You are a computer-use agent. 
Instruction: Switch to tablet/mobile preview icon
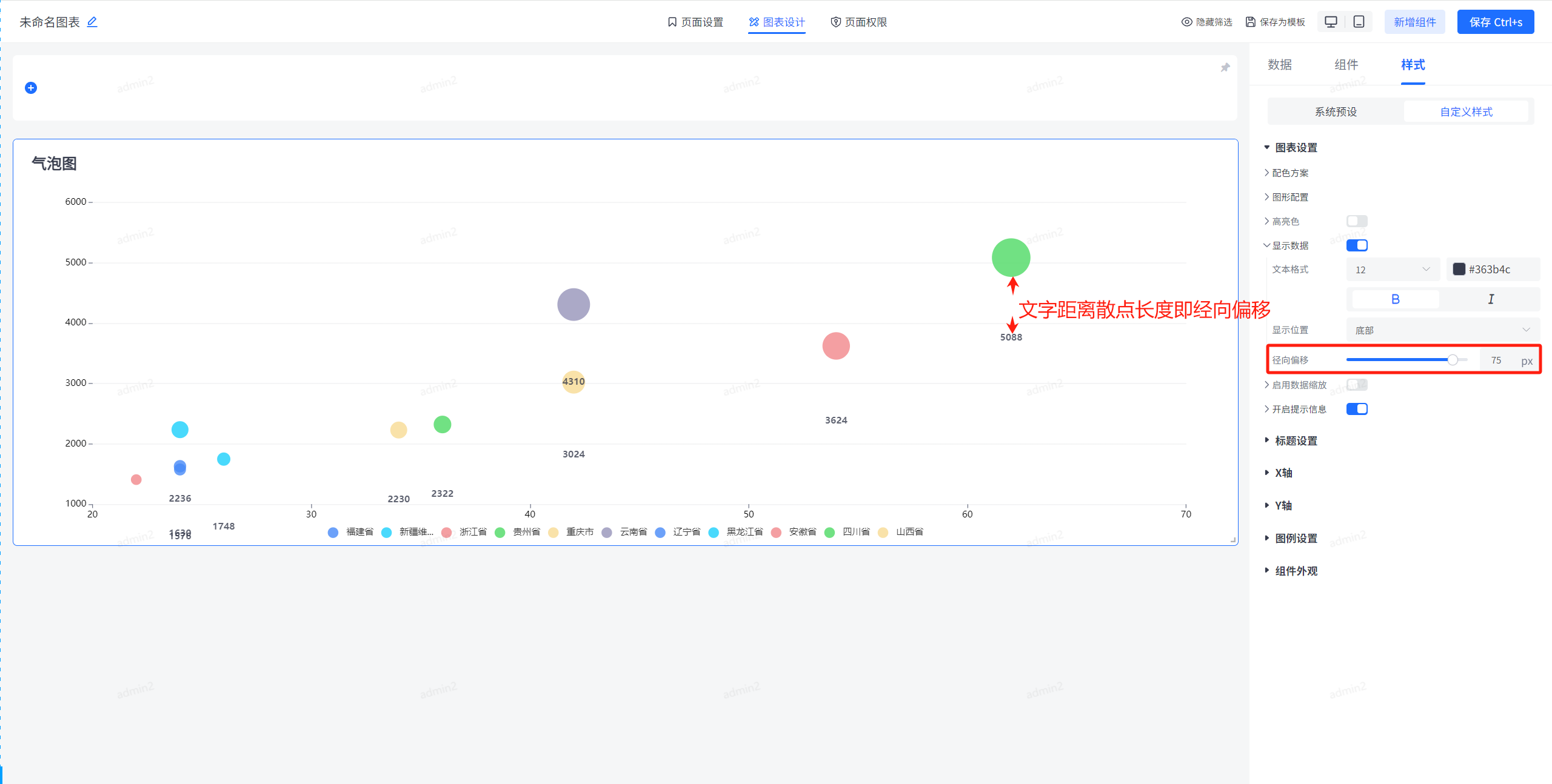tap(1359, 22)
